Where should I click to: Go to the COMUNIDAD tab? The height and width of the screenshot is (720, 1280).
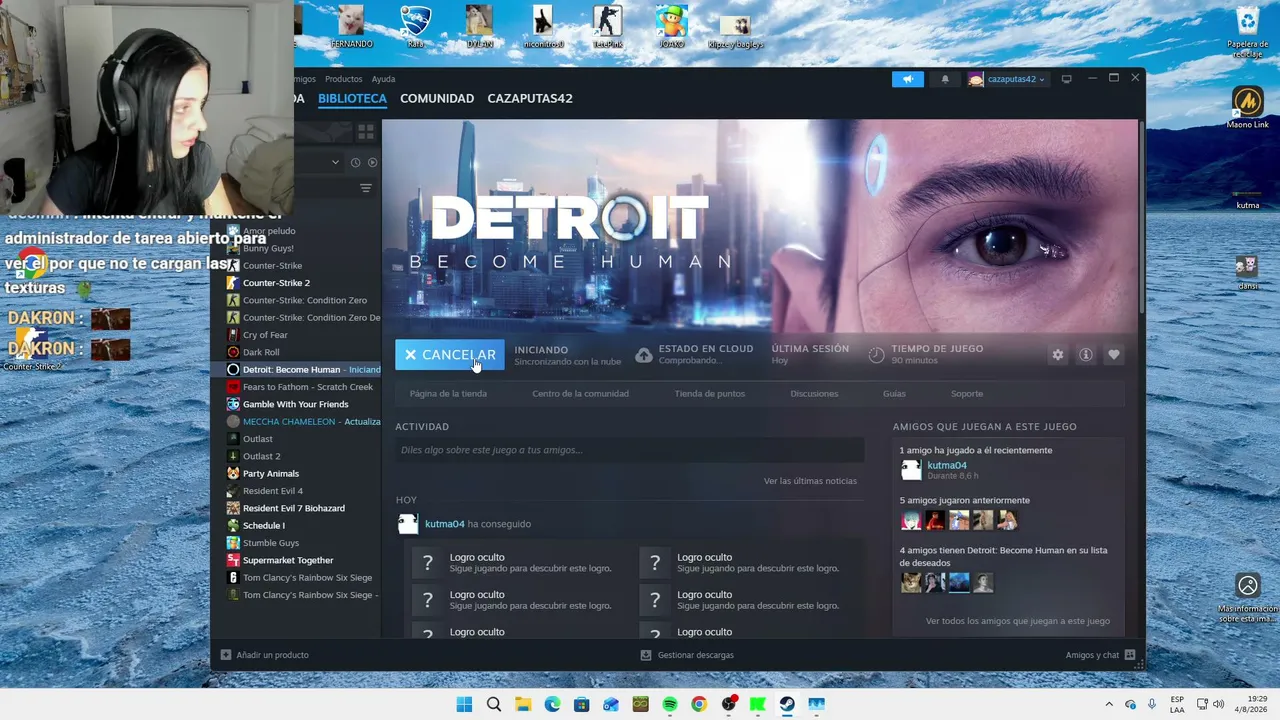click(x=437, y=99)
